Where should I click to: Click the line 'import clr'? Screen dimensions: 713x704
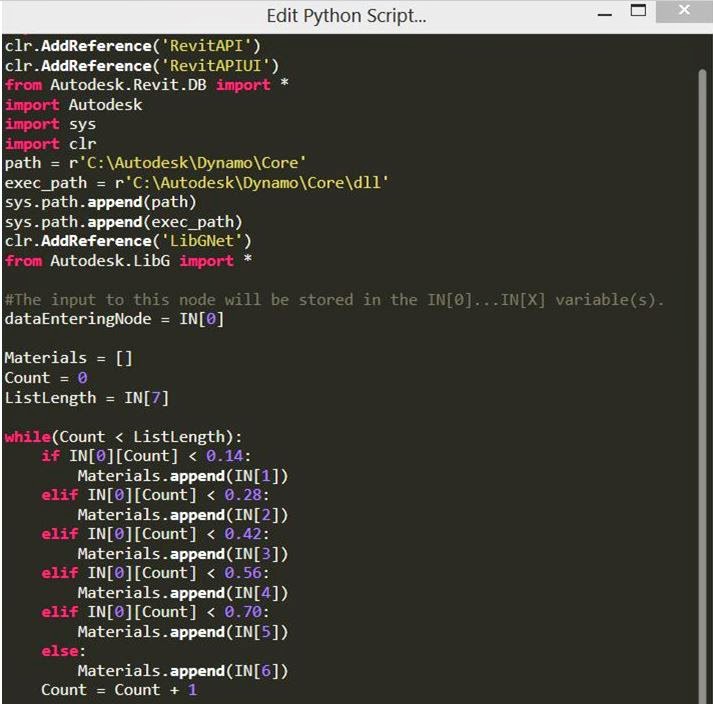coord(50,144)
